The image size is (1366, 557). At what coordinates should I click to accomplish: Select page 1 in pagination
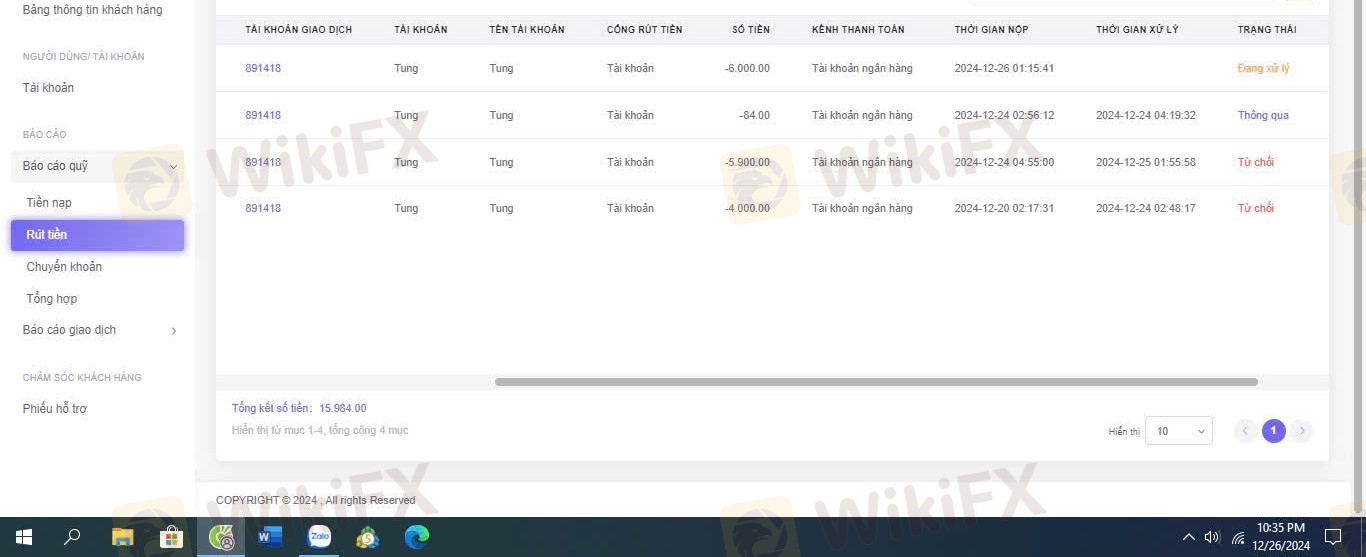click(1273, 431)
